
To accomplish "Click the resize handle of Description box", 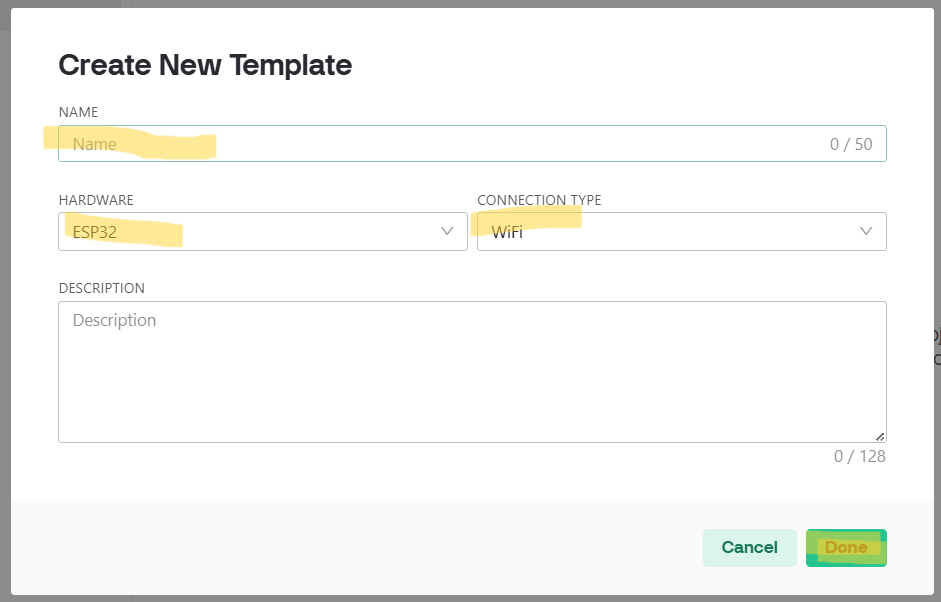I will [880, 436].
